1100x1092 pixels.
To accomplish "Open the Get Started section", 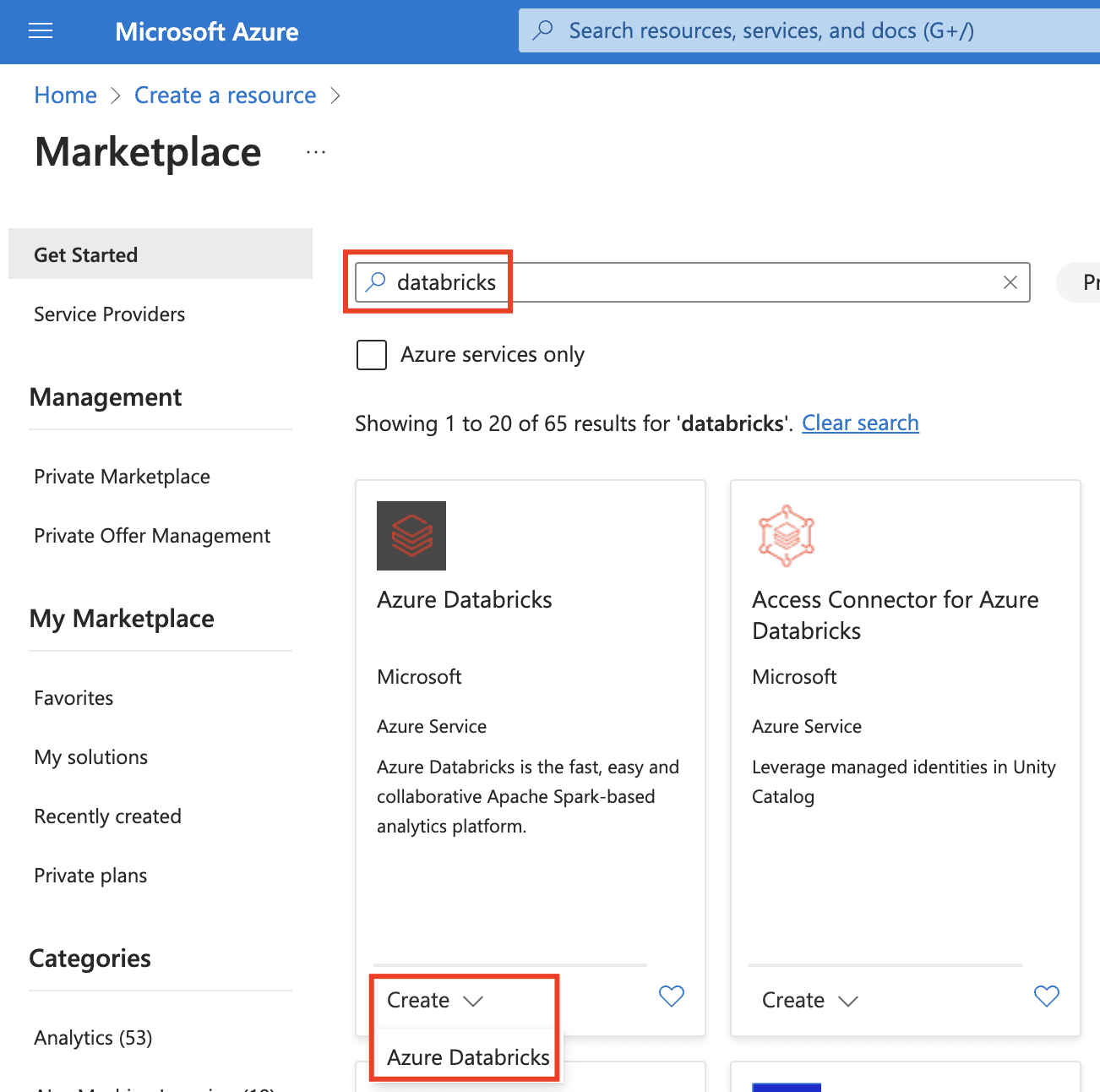I will 85,254.
